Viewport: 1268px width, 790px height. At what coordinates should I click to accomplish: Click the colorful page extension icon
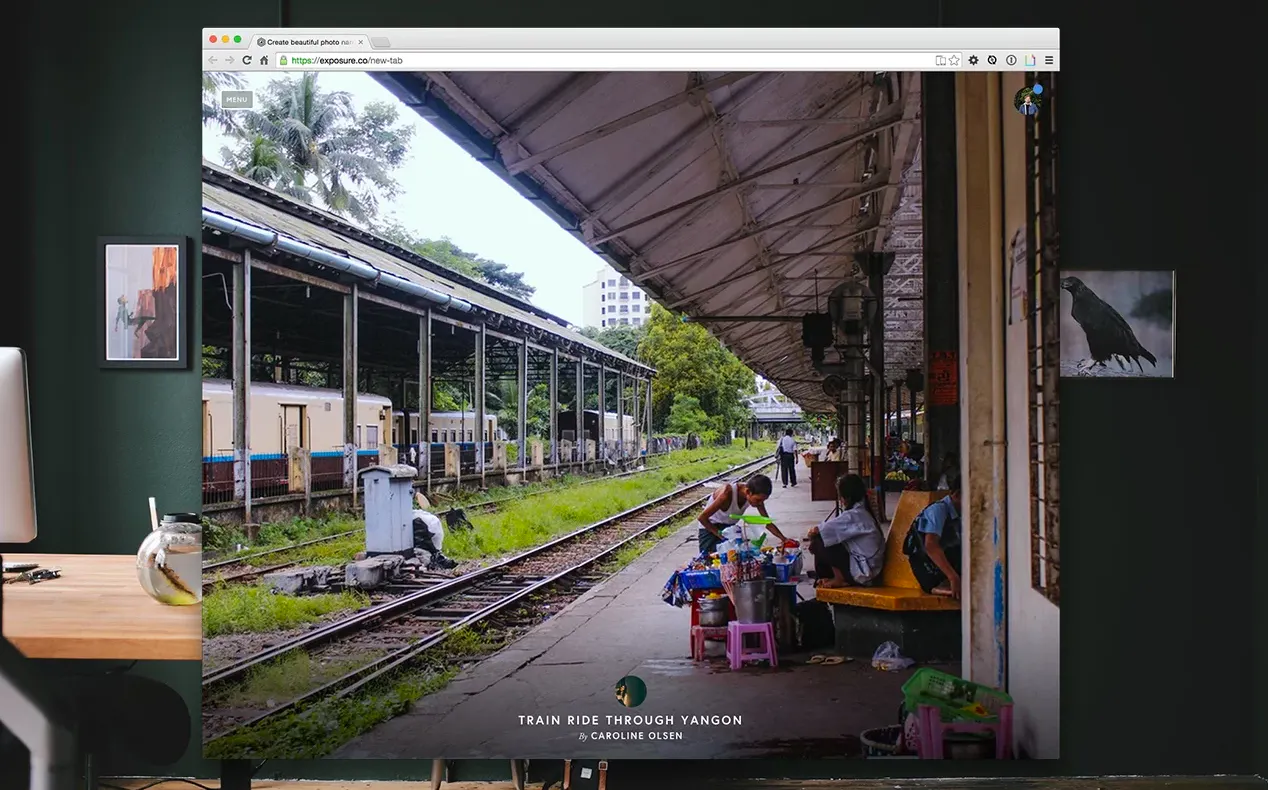(1030, 60)
